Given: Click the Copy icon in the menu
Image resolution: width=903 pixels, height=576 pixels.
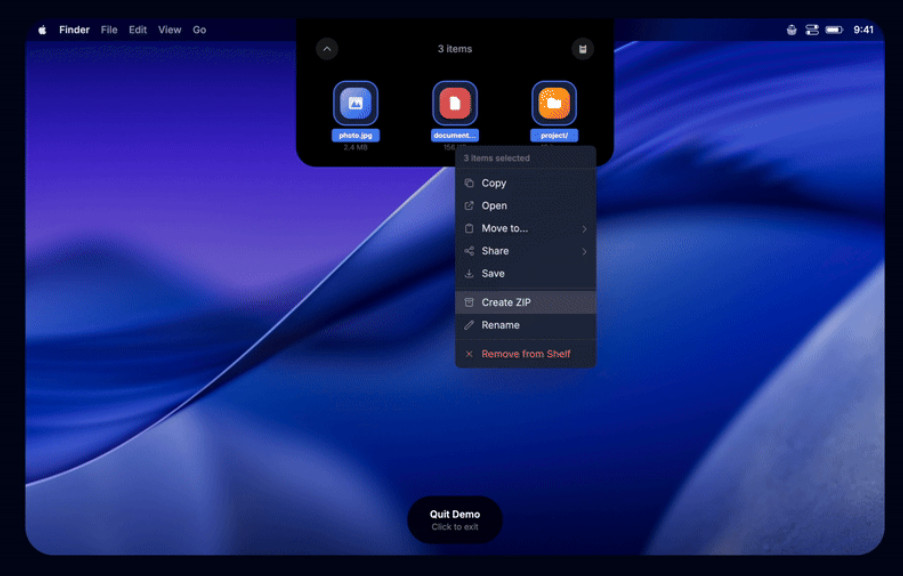Looking at the screenshot, I should (x=469, y=183).
